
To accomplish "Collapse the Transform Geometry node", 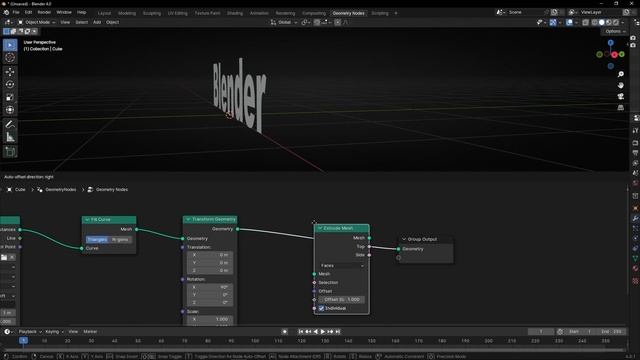I will click(x=188, y=220).
